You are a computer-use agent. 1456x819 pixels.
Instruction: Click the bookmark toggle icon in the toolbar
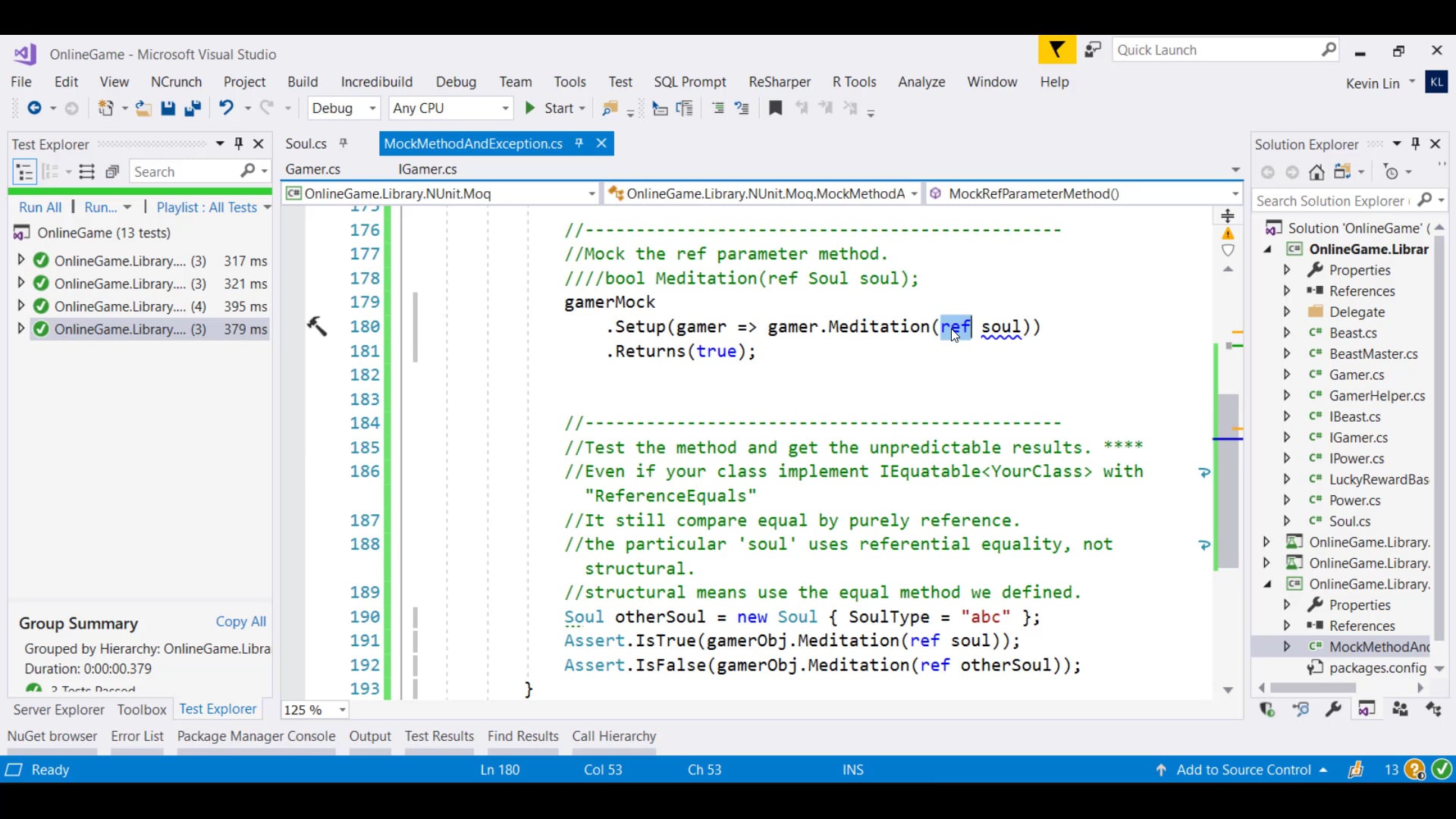tap(775, 108)
